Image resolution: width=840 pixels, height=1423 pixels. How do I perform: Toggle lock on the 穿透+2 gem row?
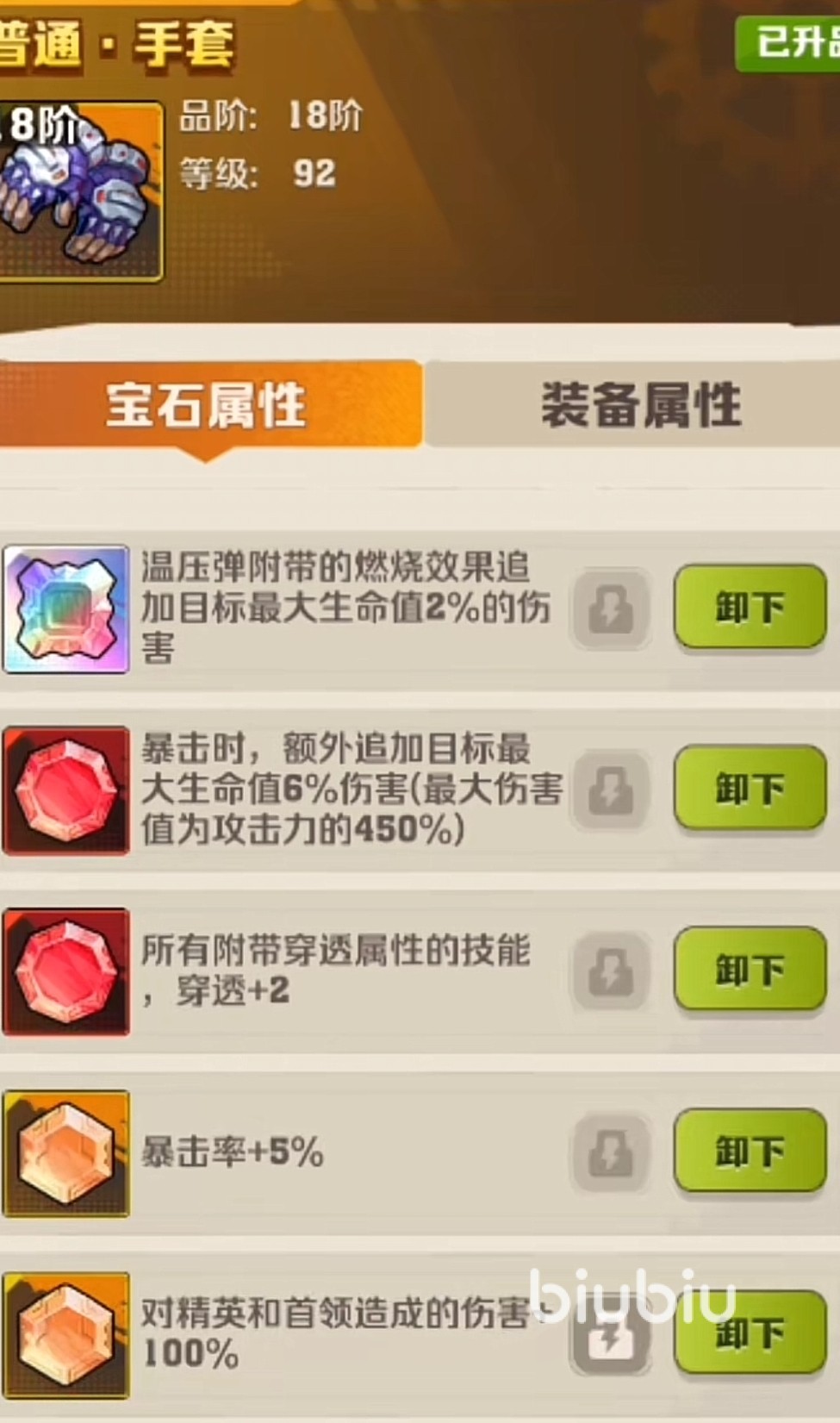612,971
